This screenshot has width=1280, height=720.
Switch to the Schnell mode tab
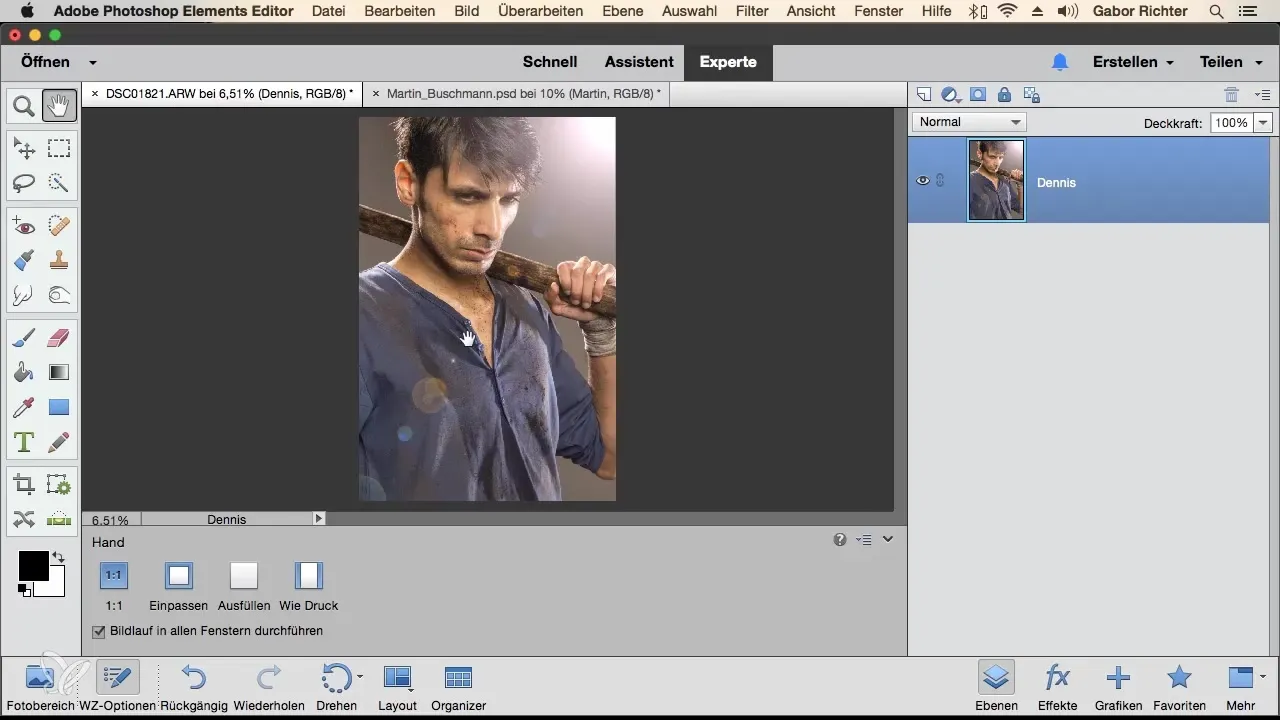[x=550, y=62]
